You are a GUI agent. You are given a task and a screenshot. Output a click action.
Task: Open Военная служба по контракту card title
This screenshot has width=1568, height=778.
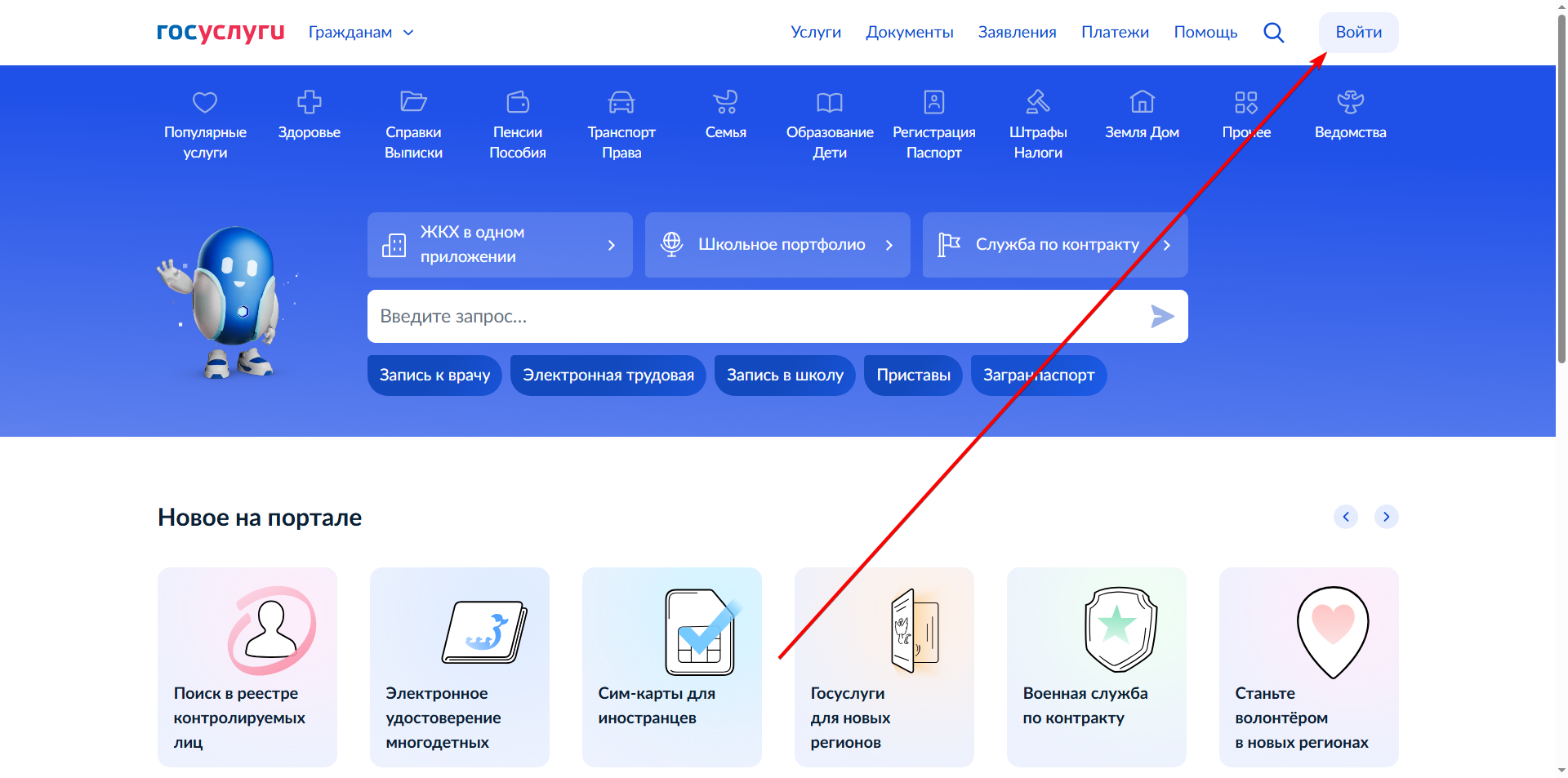[x=1085, y=705]
